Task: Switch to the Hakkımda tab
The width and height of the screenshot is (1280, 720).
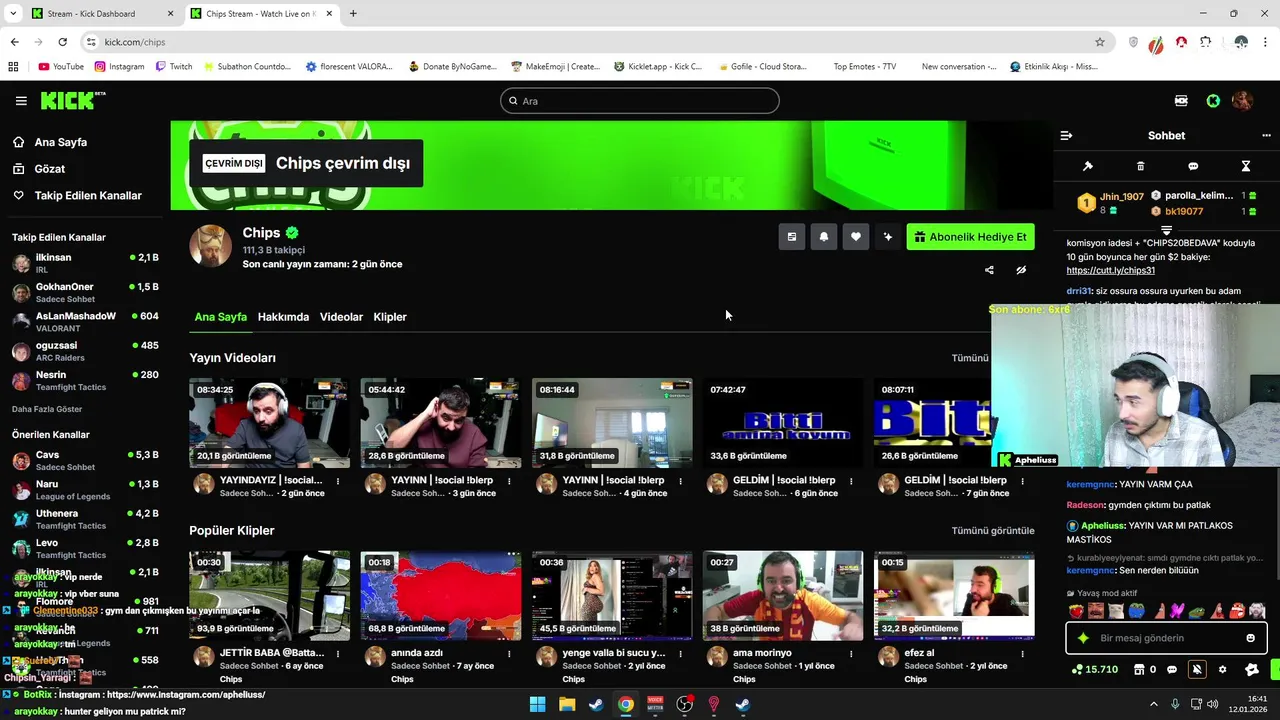Action: (x=283, y=317)
